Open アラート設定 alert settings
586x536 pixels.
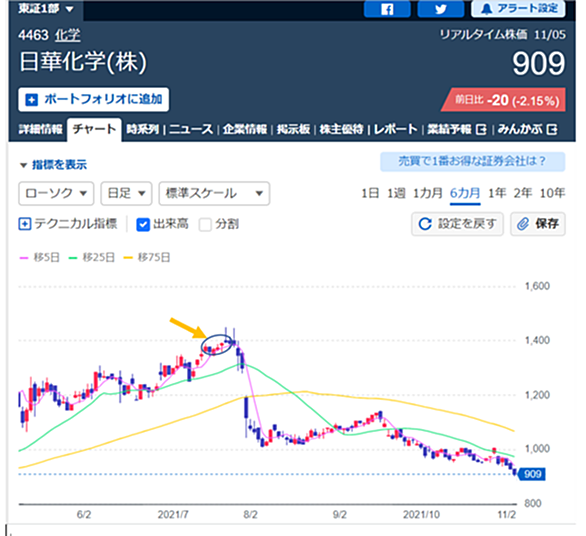(x=518, y=9)
